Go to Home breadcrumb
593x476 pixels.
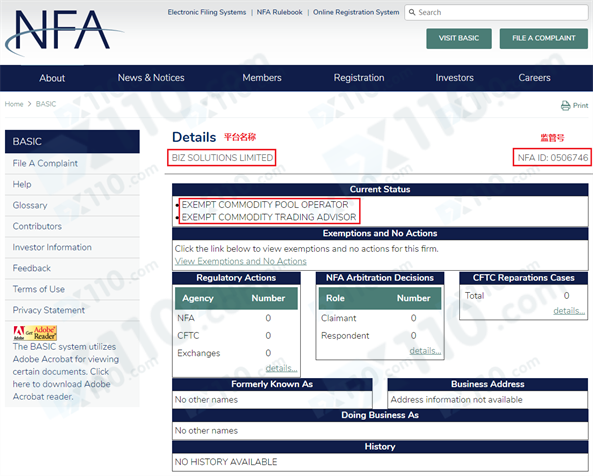click(14, 104)
